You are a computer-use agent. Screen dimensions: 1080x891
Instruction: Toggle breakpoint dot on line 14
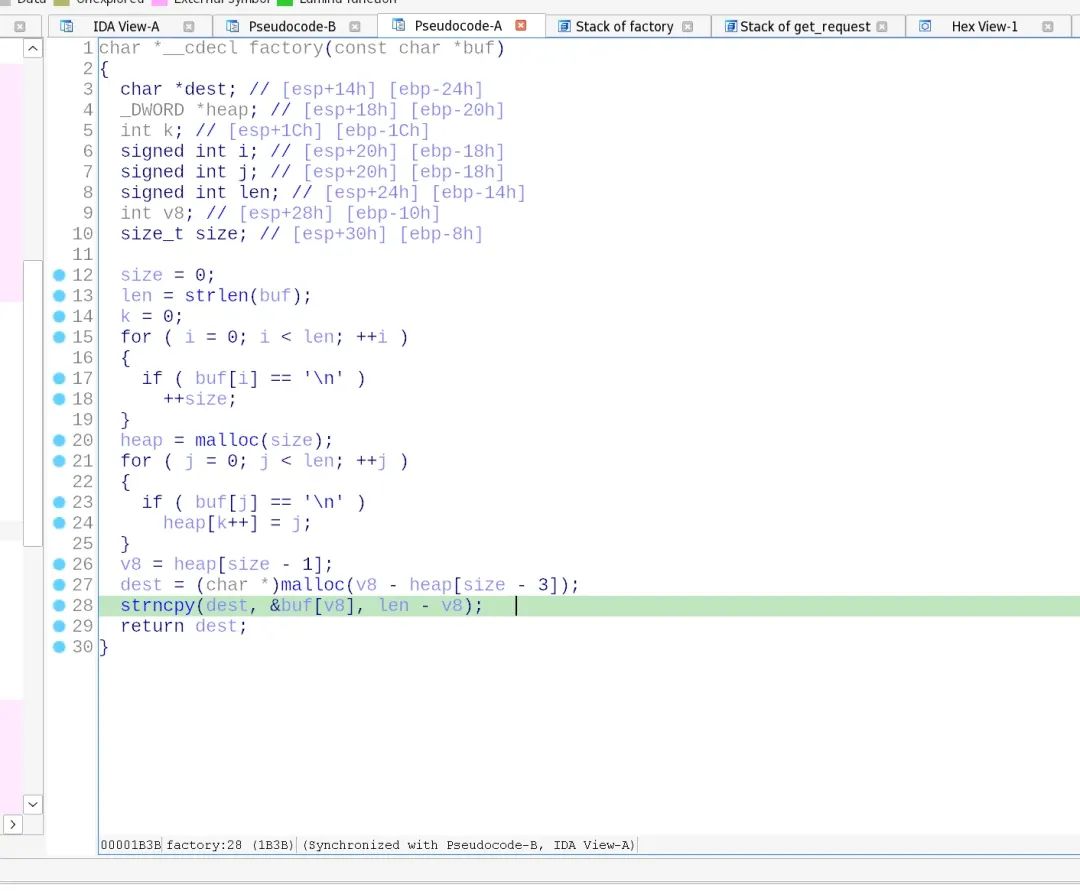click(x=59, y=316)
